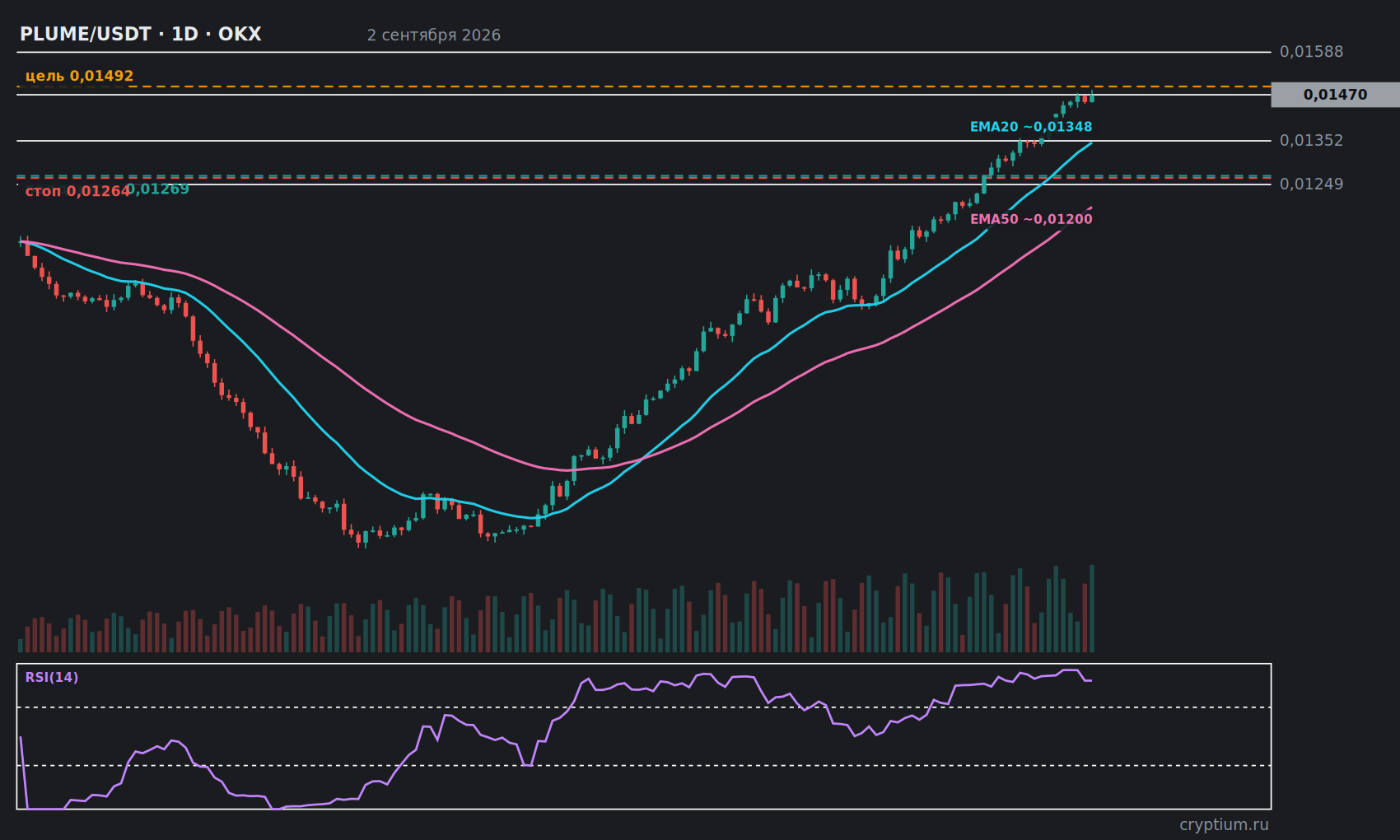
Task: Click the orange "цель 0,01492" target label
Action: coord(79,76)
